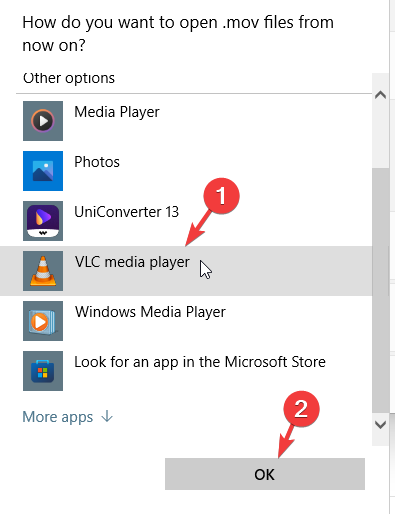Viewport: 395px width, 514px height.
Task: Click the scrollbar down arrow
Action: click(380, 425)
